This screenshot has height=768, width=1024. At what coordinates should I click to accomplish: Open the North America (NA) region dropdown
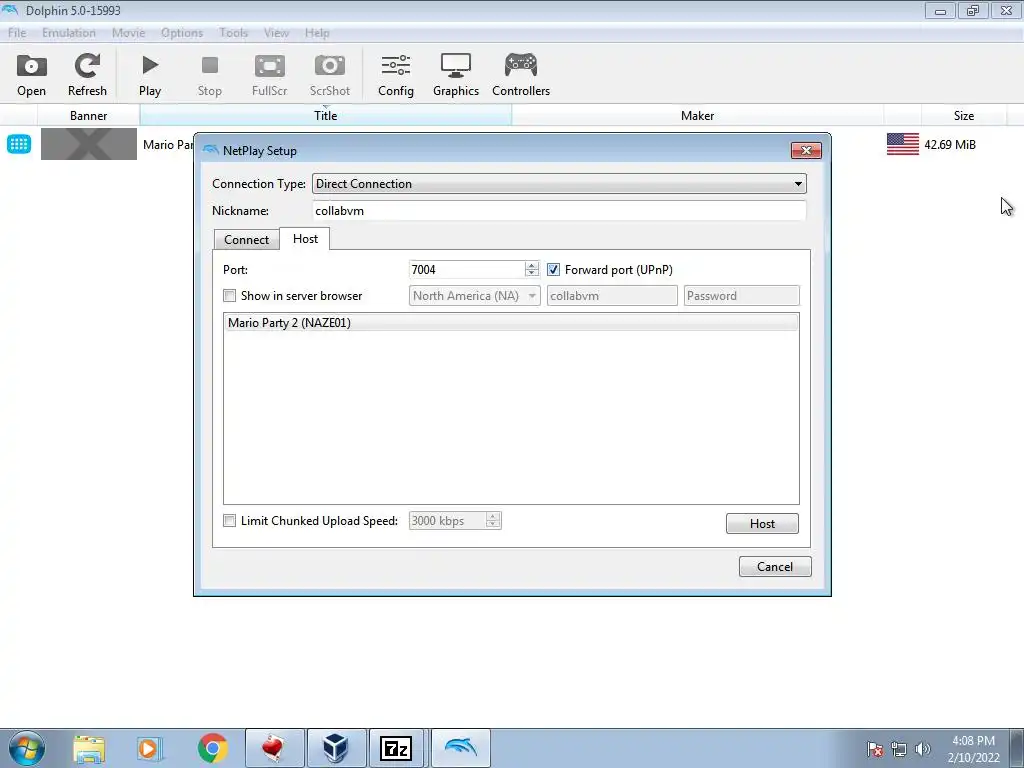coord(475,296)
